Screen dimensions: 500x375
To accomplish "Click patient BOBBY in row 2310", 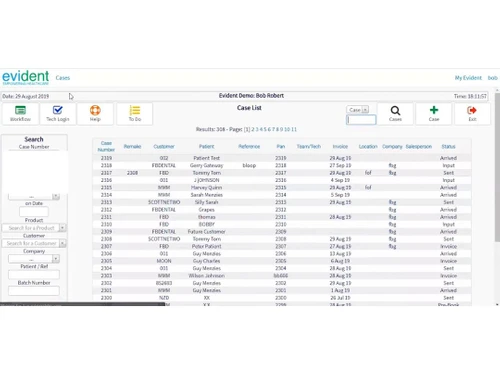I will [x=206, y=224].
